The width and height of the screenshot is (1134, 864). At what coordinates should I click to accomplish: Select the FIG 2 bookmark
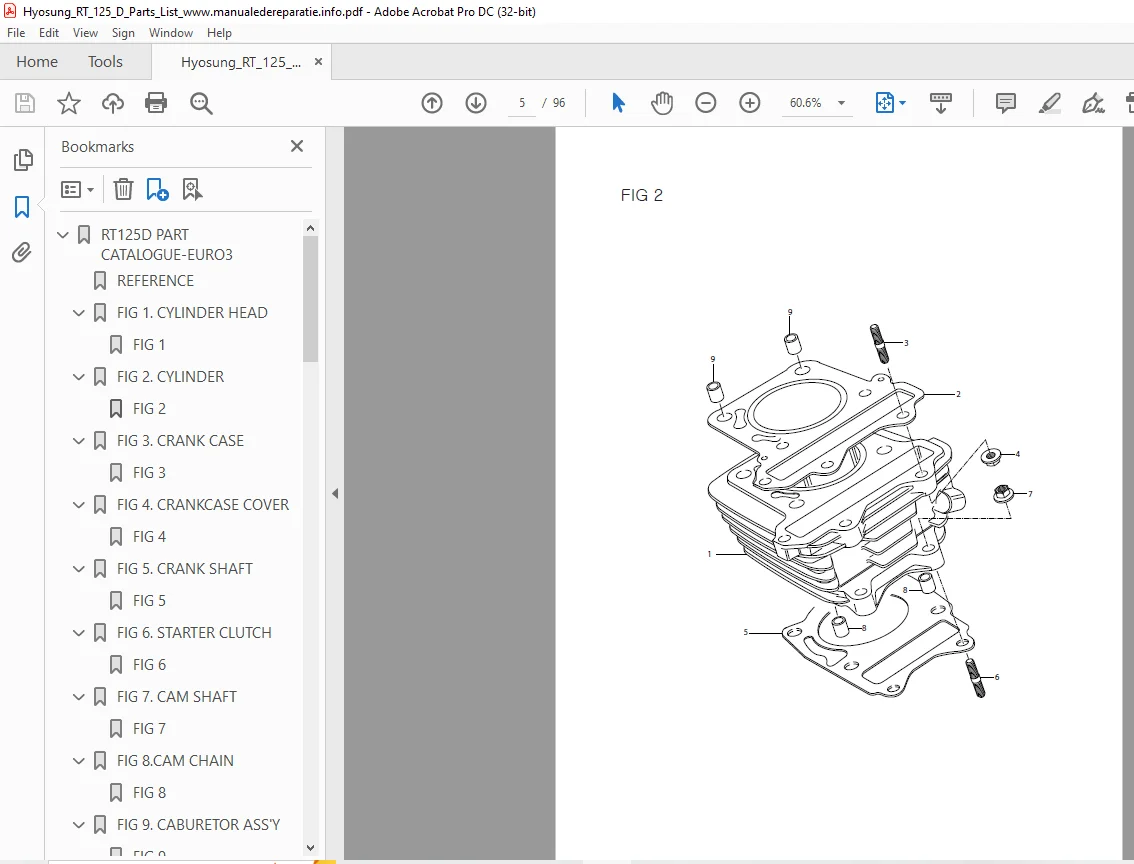149,409
